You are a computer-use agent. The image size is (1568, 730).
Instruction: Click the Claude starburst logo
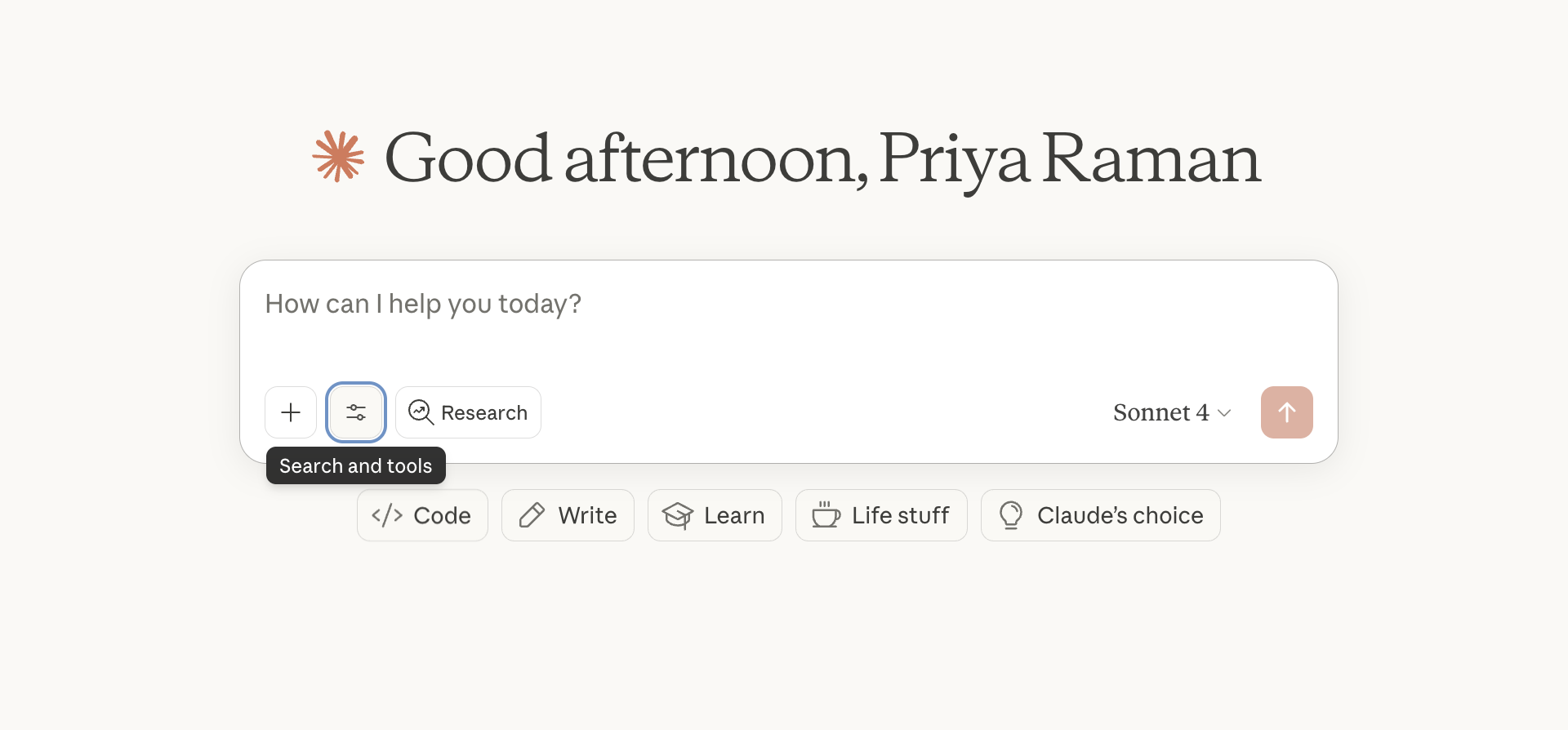point(338,156)
